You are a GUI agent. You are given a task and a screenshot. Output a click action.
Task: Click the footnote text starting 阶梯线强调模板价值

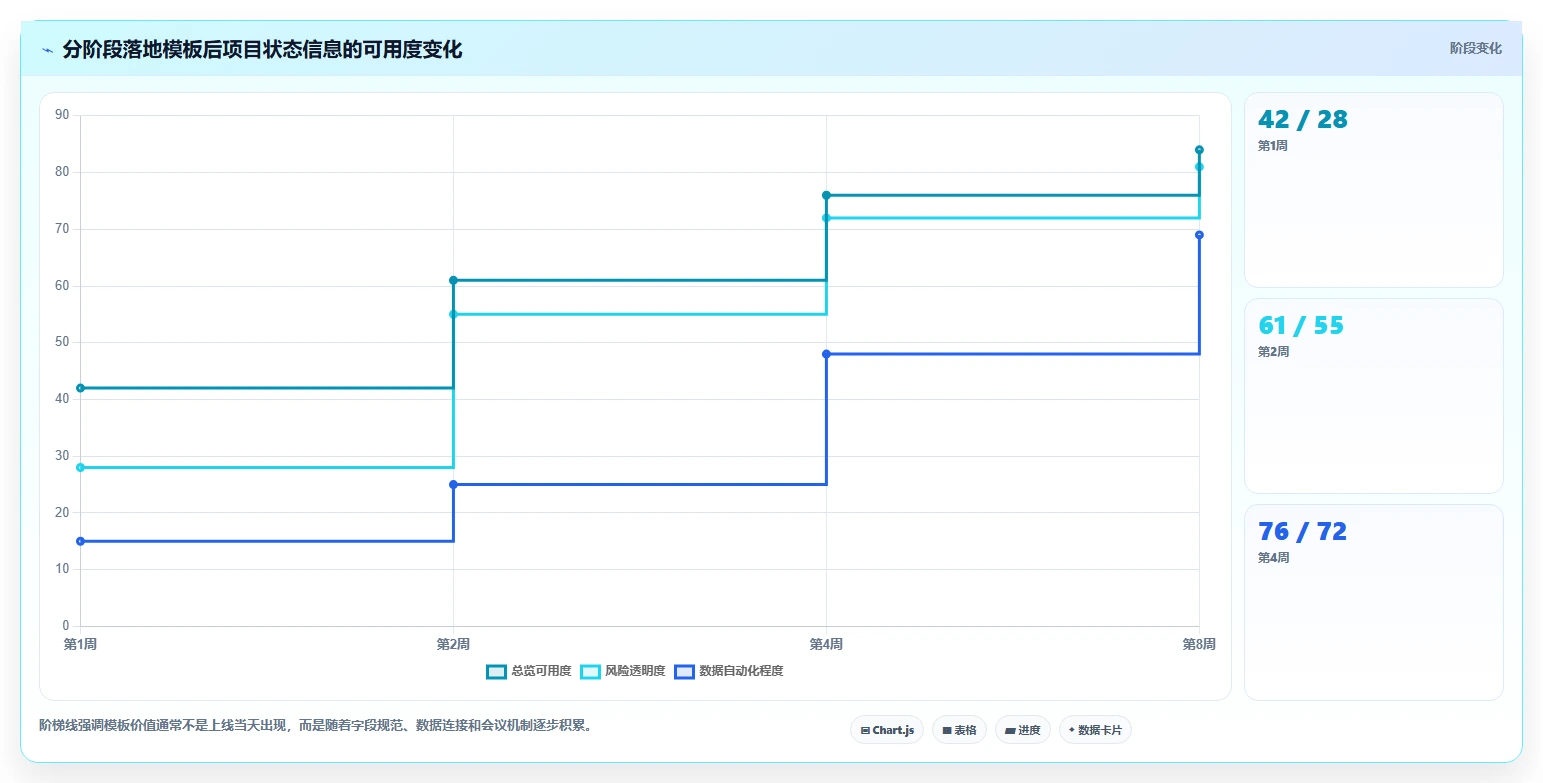[x=318, y=726]
